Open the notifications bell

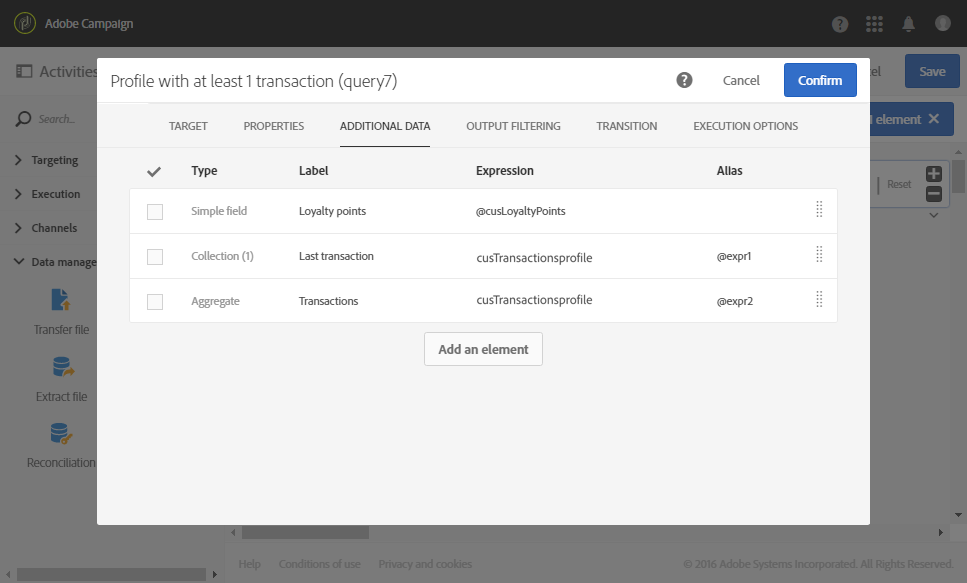(909, 23)
